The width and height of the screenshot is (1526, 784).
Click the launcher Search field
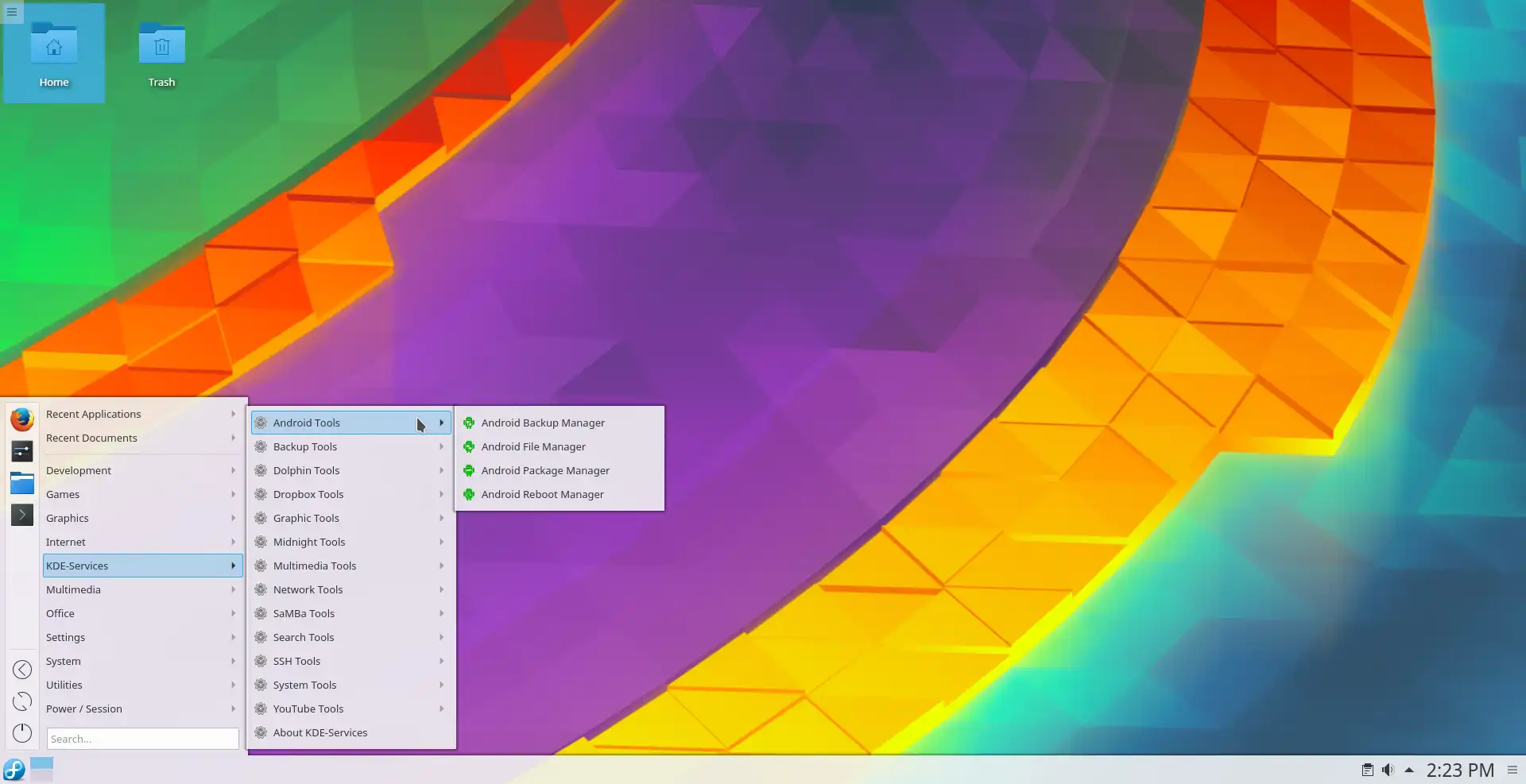click(x=142, y=739)
